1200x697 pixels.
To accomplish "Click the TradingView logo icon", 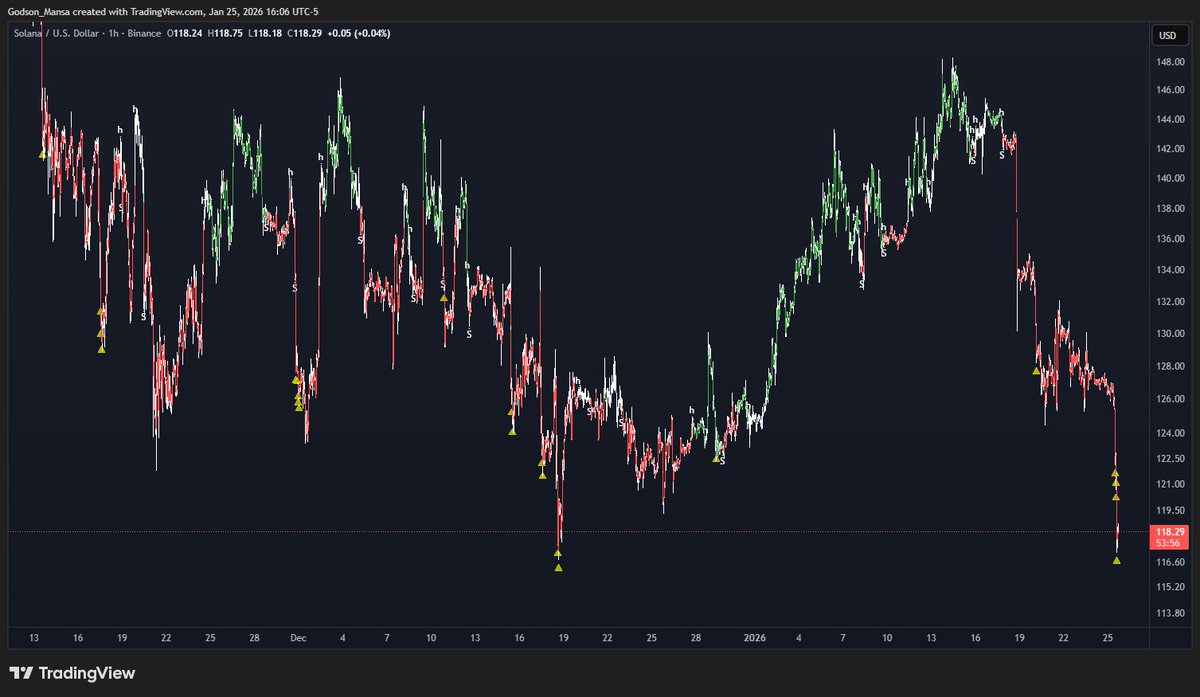I will pyautogui.click(x=22, y=673).
